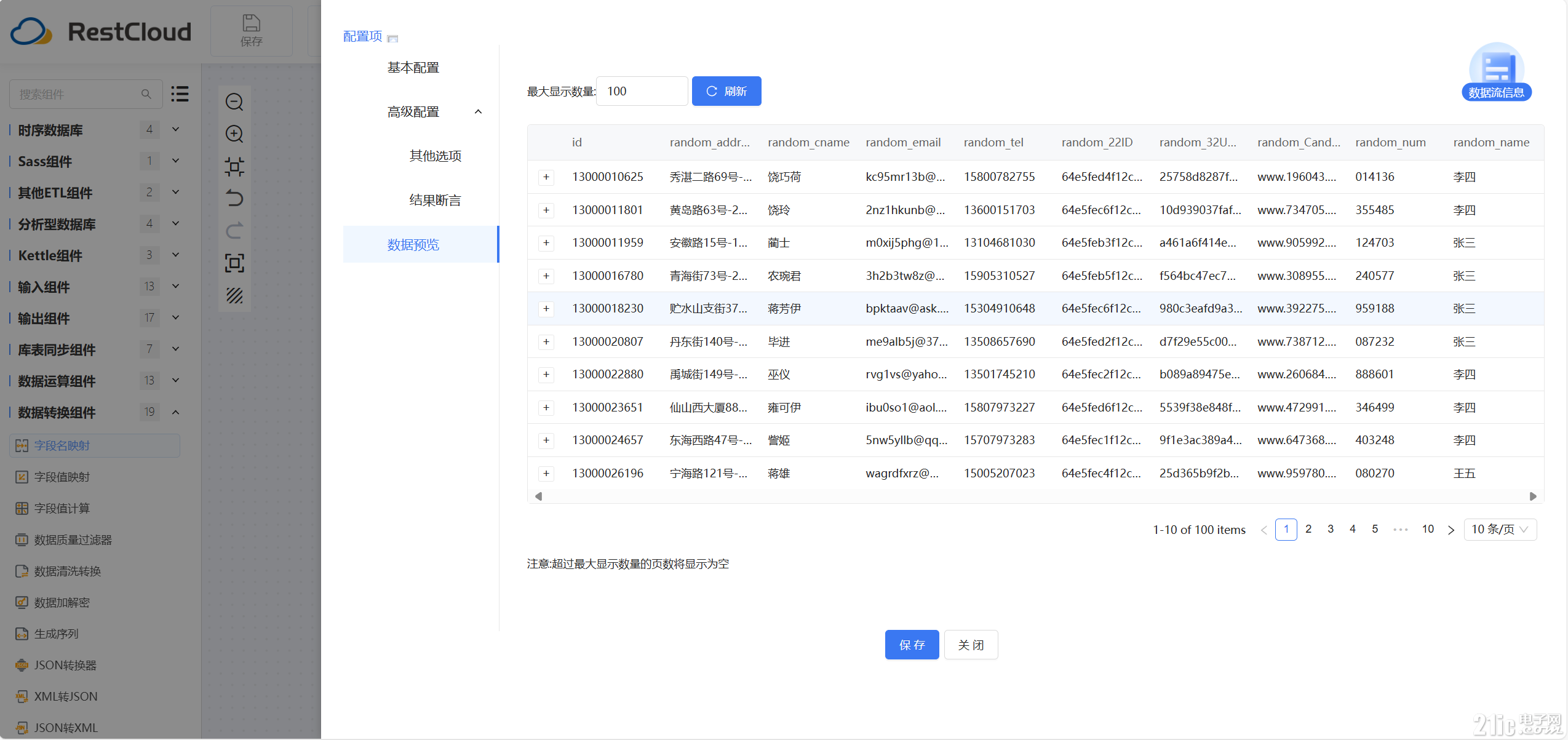This screenshot has height=740, width=1568.
Task: Go to page 10 of results
Action: [1428, 529]
